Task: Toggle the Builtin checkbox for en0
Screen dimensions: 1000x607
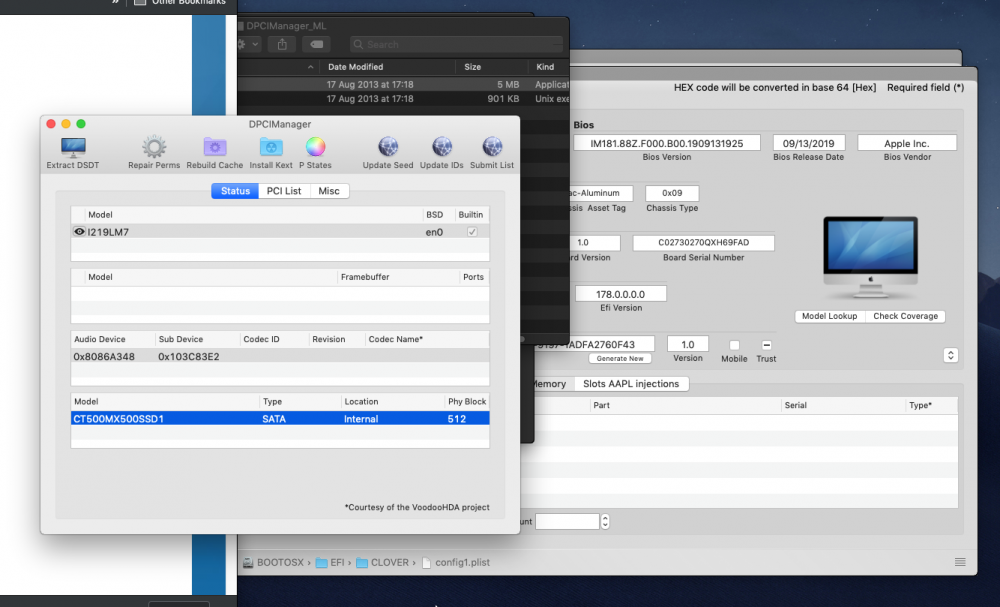Action: pos(472,231)
